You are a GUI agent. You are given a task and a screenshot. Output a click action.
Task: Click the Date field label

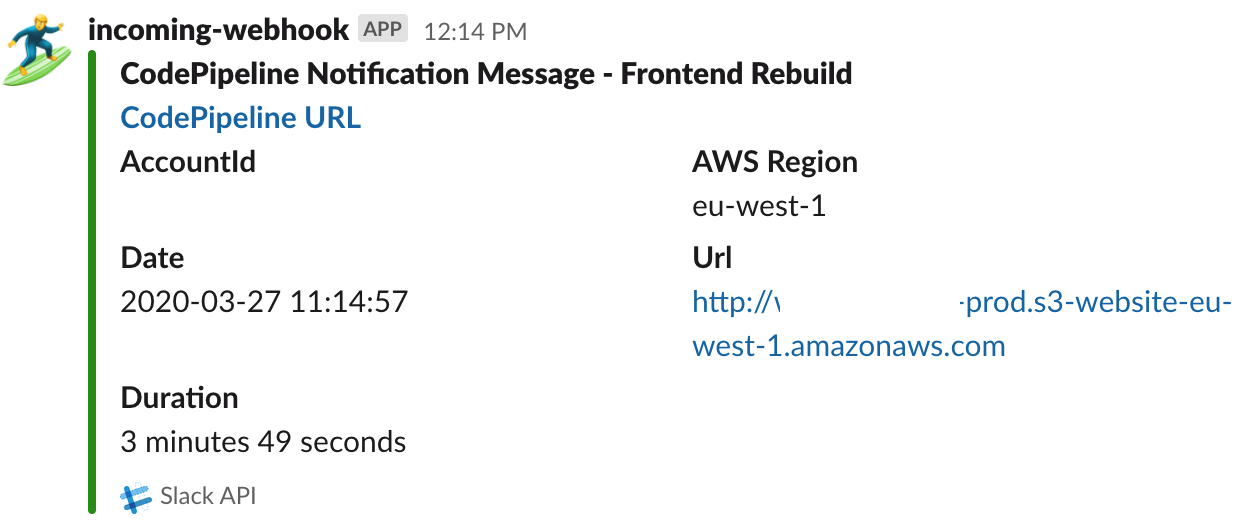tap(152, 258)
